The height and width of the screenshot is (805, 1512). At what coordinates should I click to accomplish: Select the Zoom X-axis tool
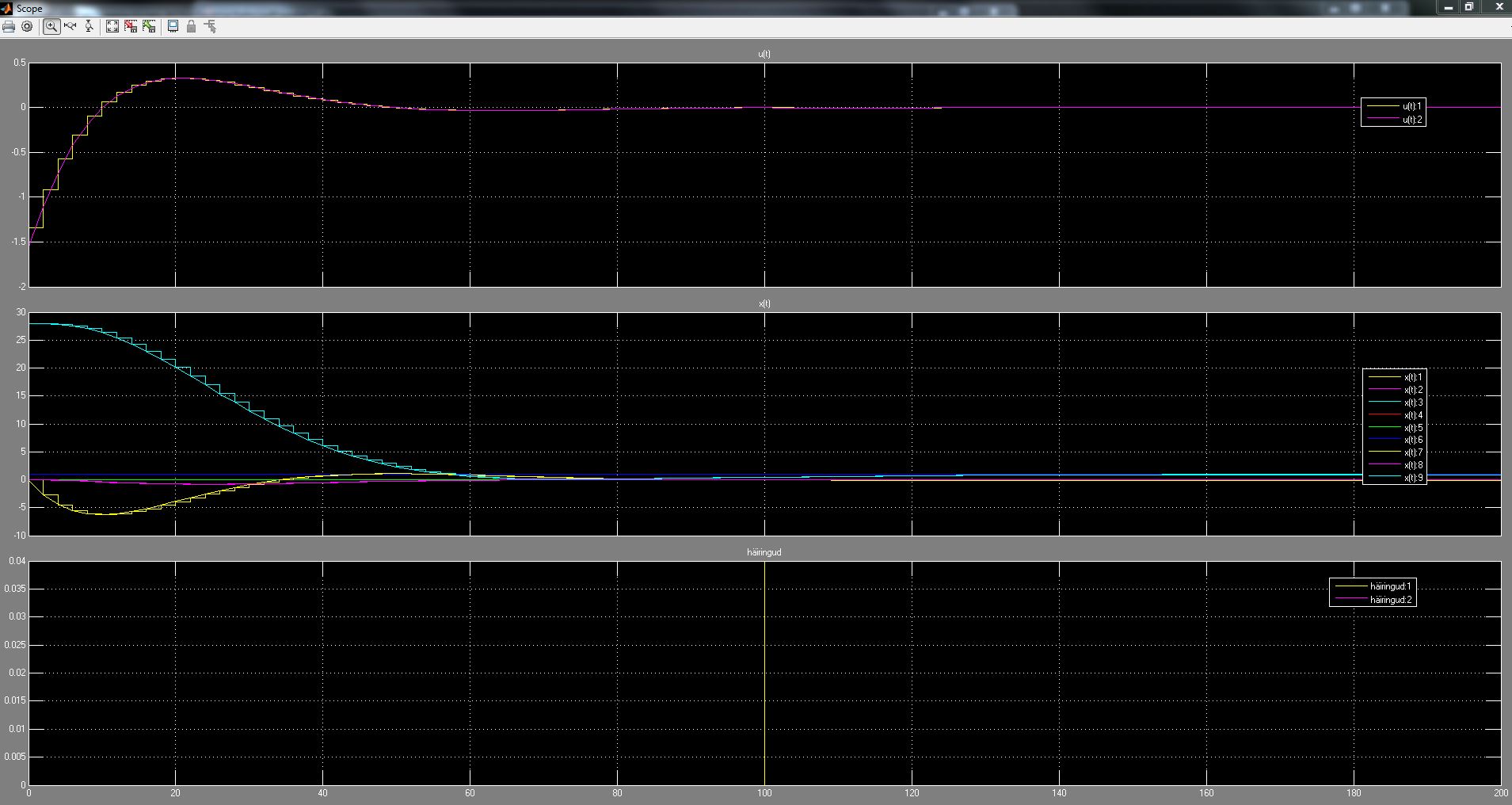tap(70, 26)
